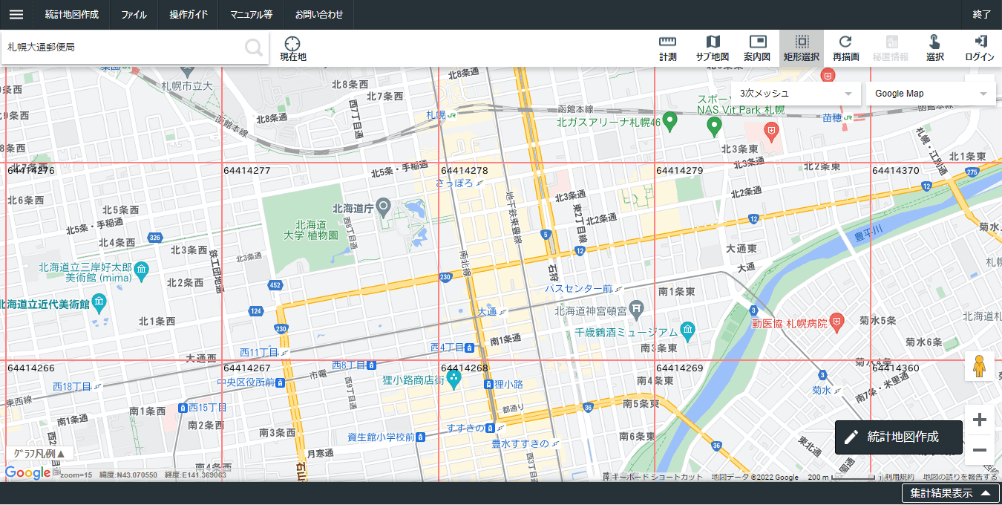The image size is (1002, 505).
Task: Click the 北海道大学 植物園 label
Action: (x=311, y=230)
